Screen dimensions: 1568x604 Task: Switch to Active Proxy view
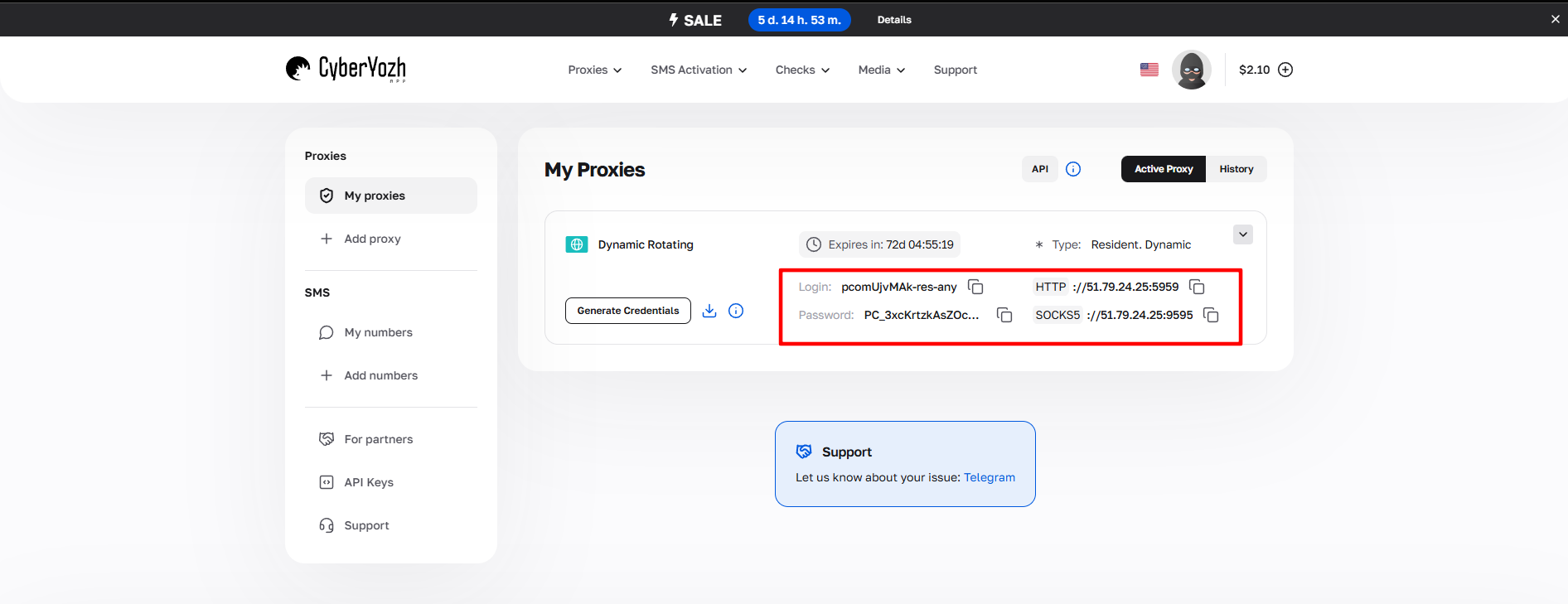(1164, 169)
